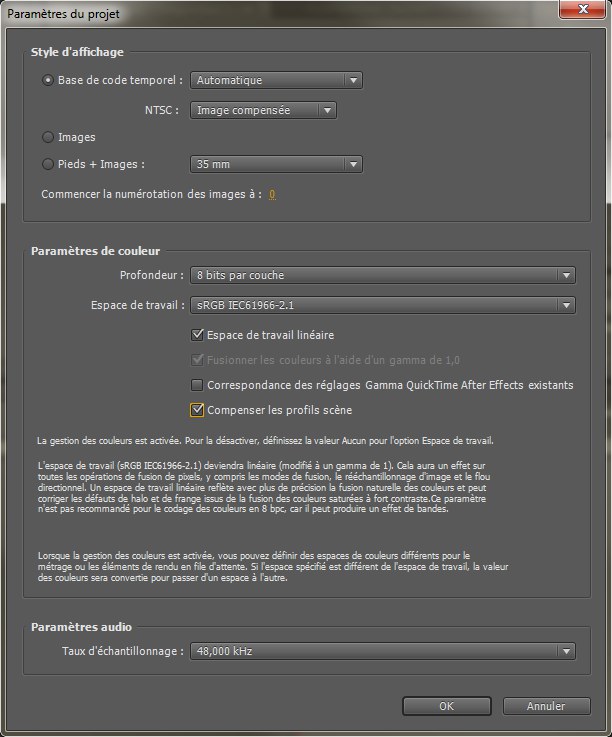Open the 35 mm film format dropdown
The height and width of the screenshot is (737, 612).
(x=276, y=165)
